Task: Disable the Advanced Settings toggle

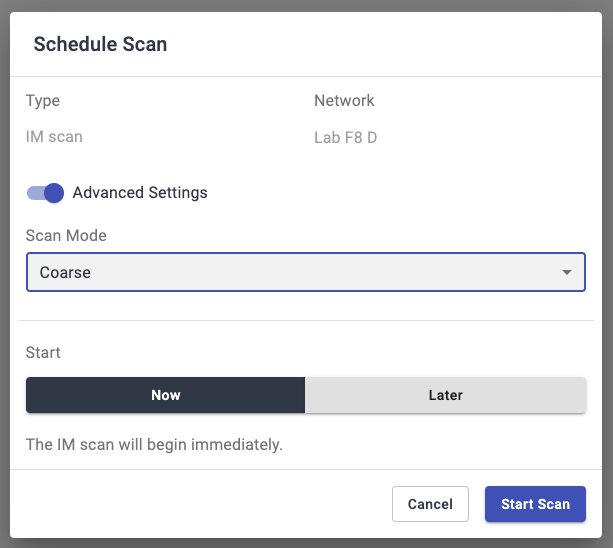Action: (45, 193)
